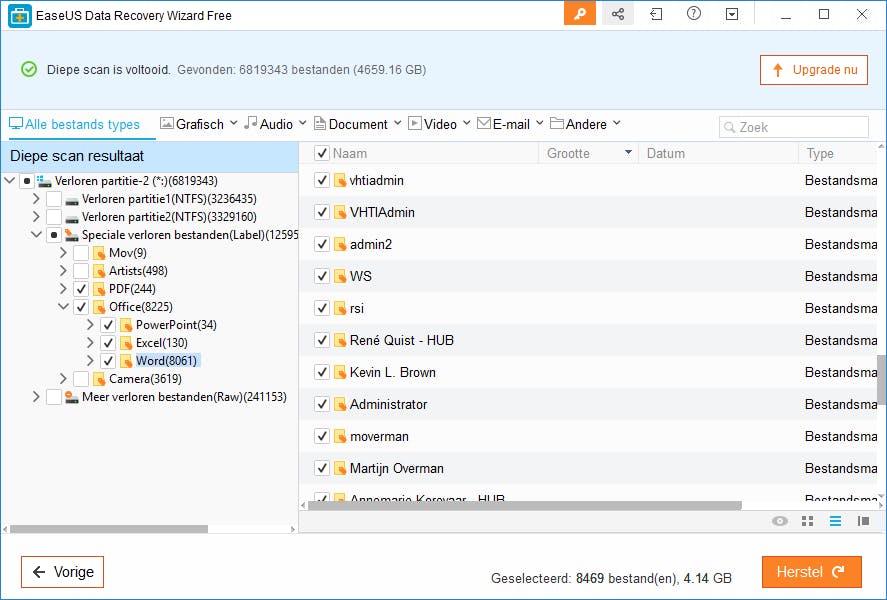The height and width of the screenshot is (600, 887).
Task: Uncheck the Office(8225) tree checkbox
Action: click(81, 307)
